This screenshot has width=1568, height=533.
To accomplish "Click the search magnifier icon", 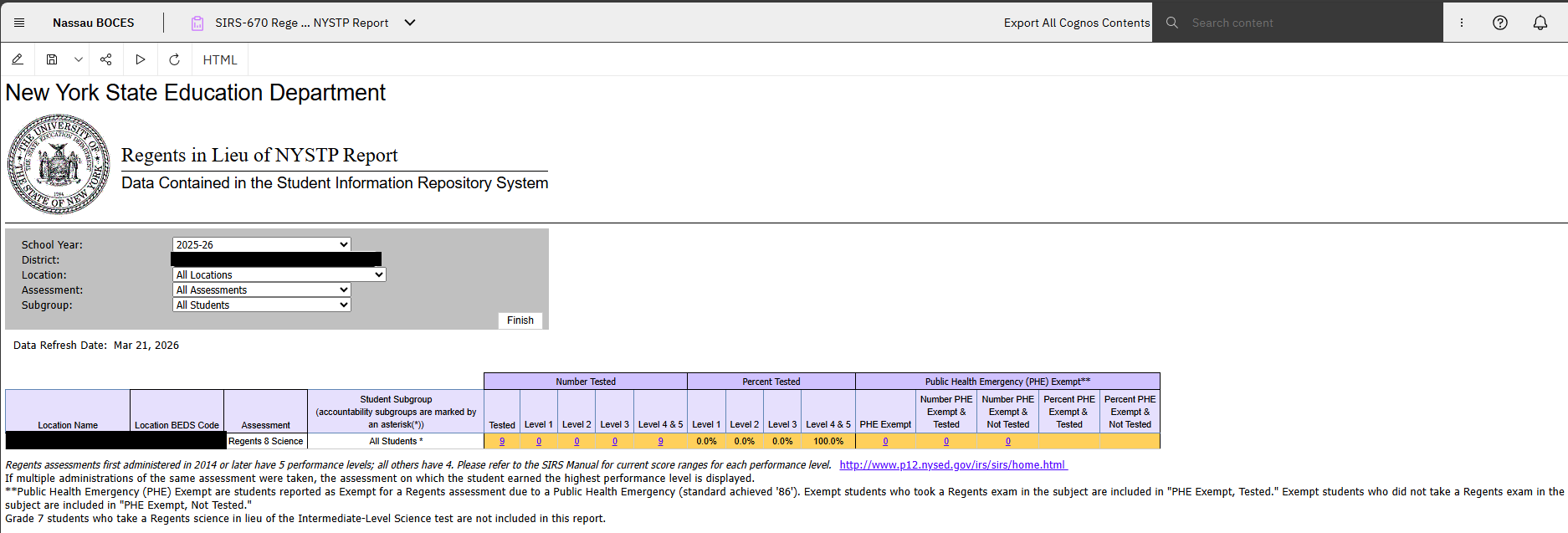I will 1172,23.
